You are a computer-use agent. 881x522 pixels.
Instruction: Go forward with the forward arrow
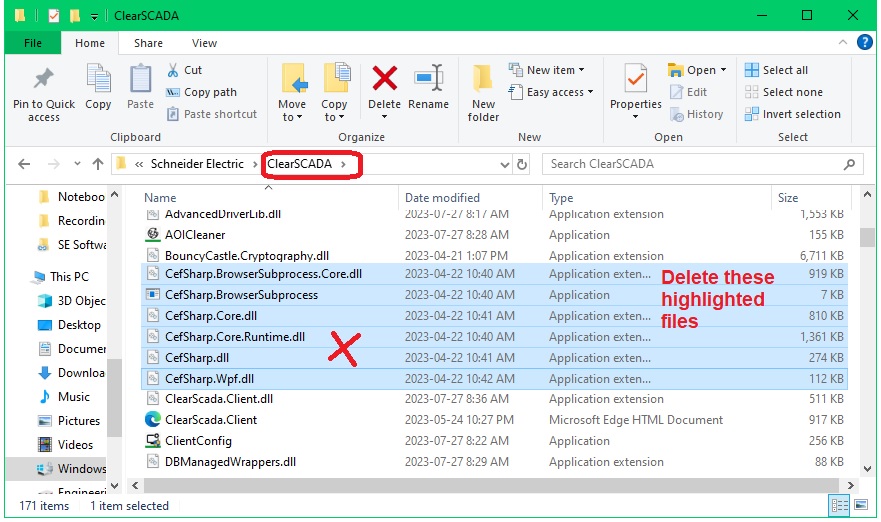(x=54, y=164)
